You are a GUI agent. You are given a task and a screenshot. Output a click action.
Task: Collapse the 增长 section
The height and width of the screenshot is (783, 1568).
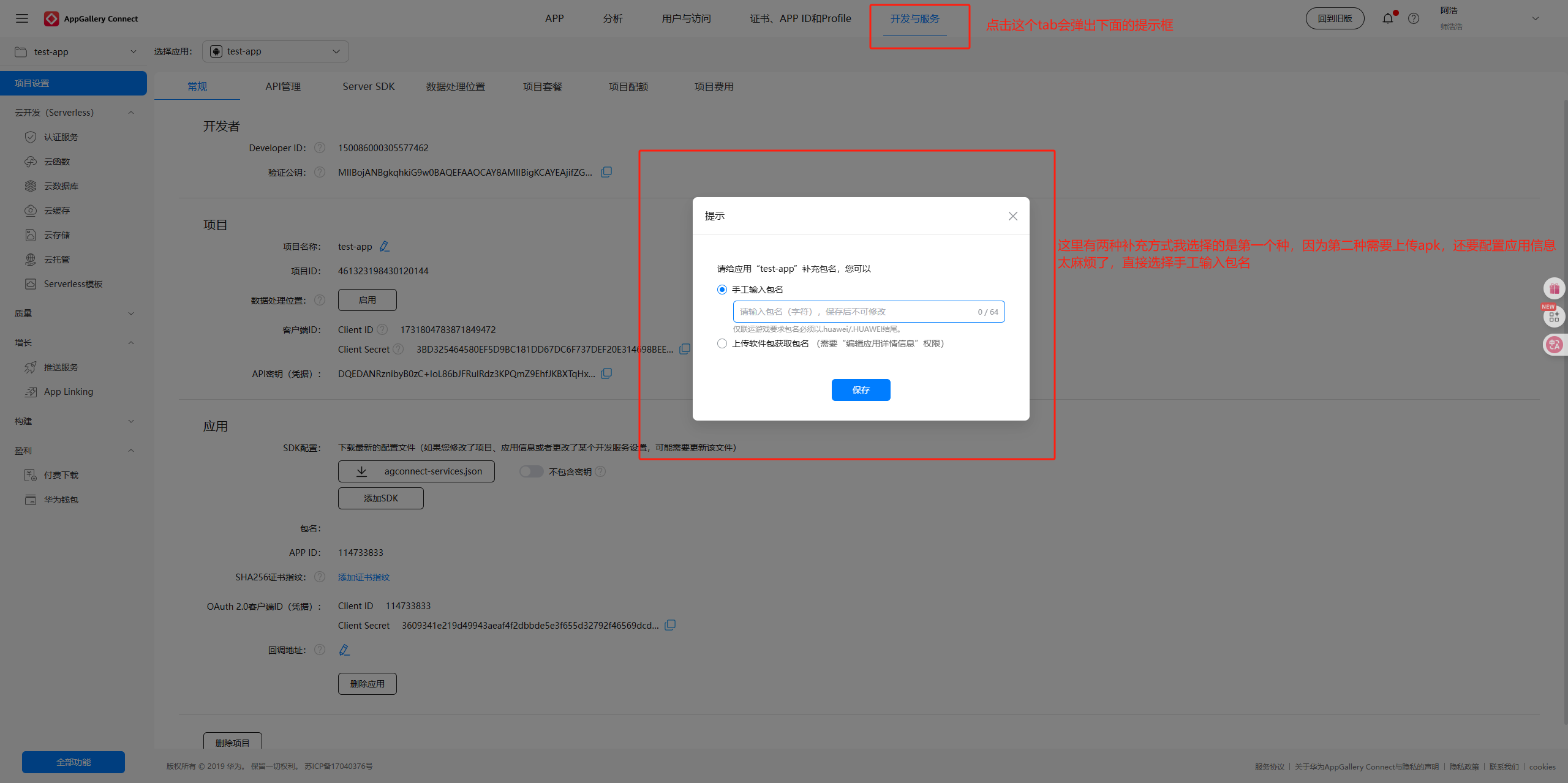point(131,343)
